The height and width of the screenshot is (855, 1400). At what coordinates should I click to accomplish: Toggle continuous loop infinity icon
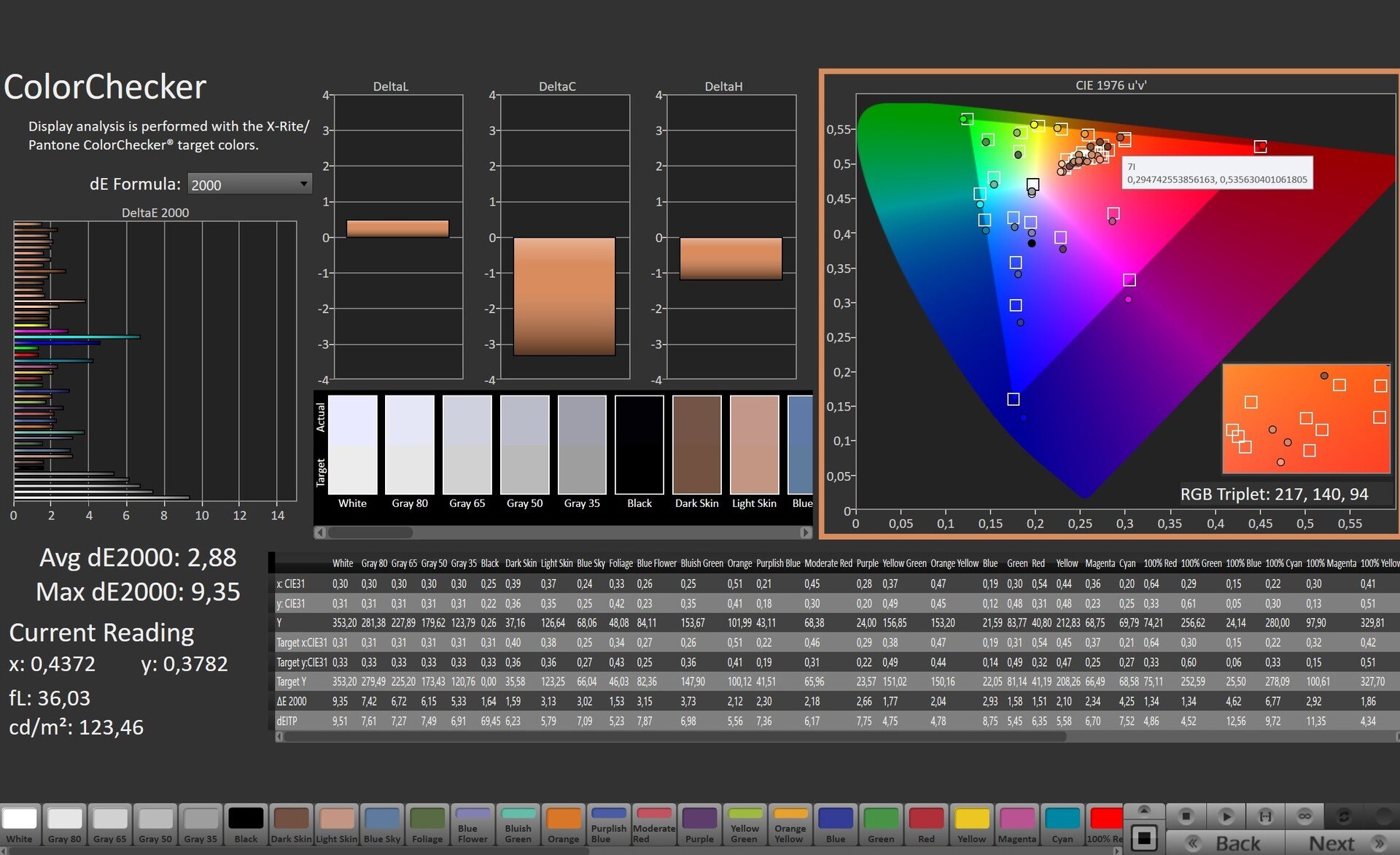[x=1304, y=816]
